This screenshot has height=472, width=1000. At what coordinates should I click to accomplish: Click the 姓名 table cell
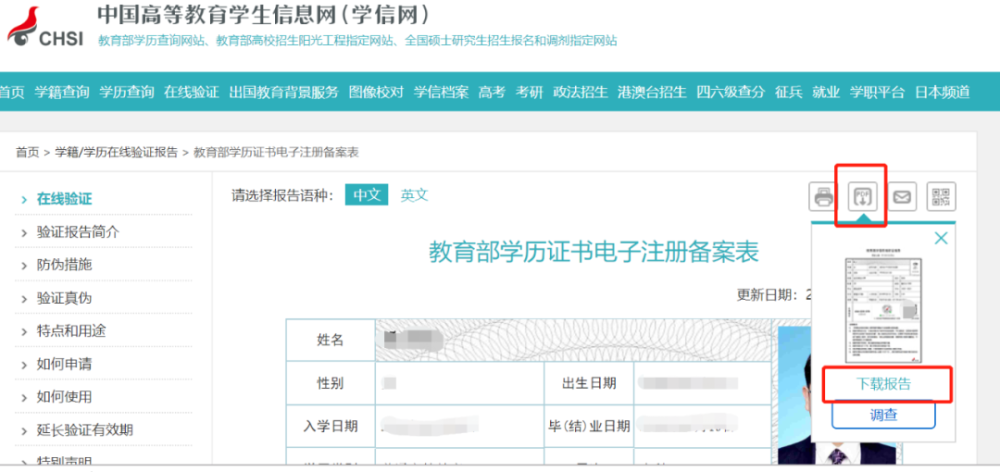point(330,340)
